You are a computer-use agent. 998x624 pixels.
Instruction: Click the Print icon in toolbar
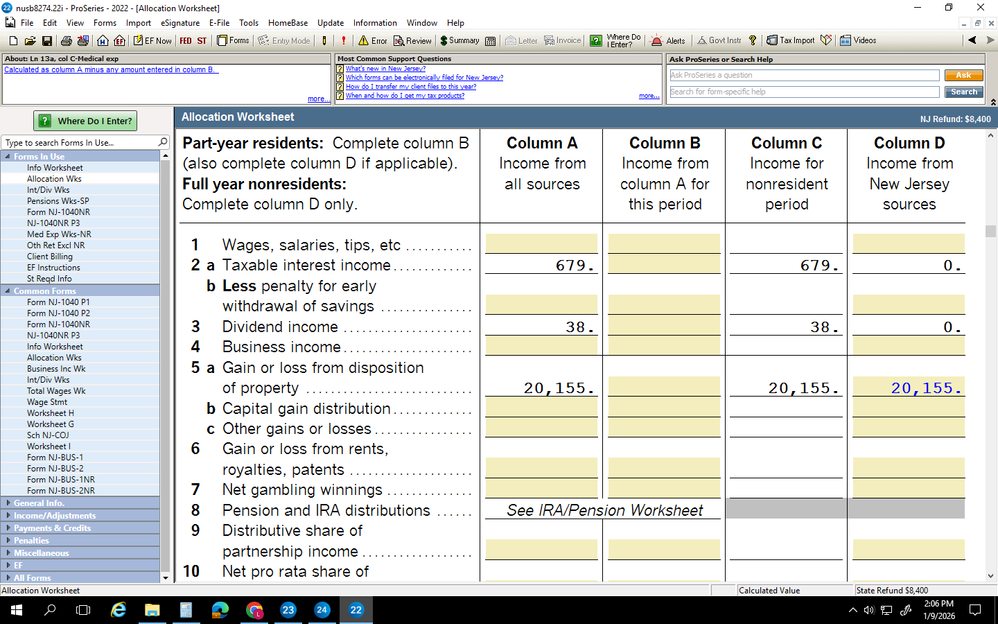[65, 41]
